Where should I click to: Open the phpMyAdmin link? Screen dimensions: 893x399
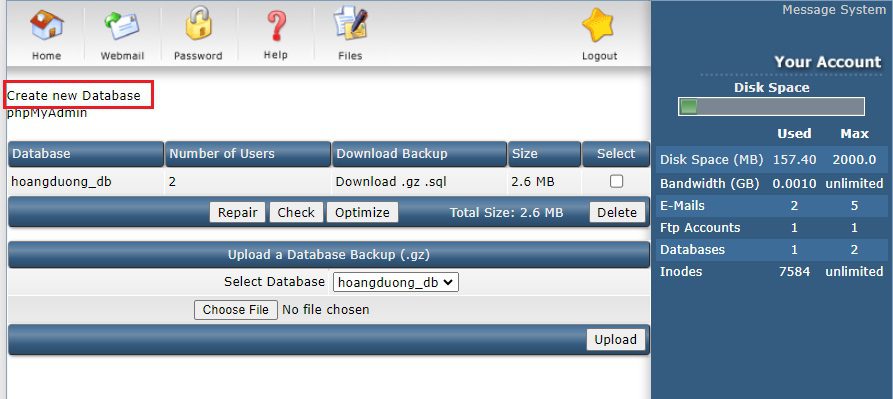pyautogui.click(x=47, y=113)
